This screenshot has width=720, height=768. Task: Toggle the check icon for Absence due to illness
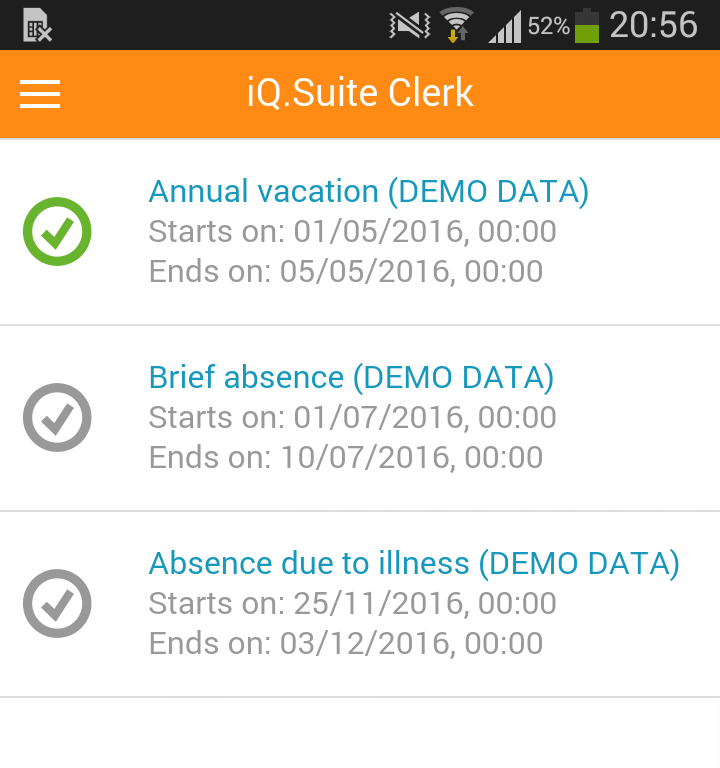pyautogui.click(x=57, y=603)
